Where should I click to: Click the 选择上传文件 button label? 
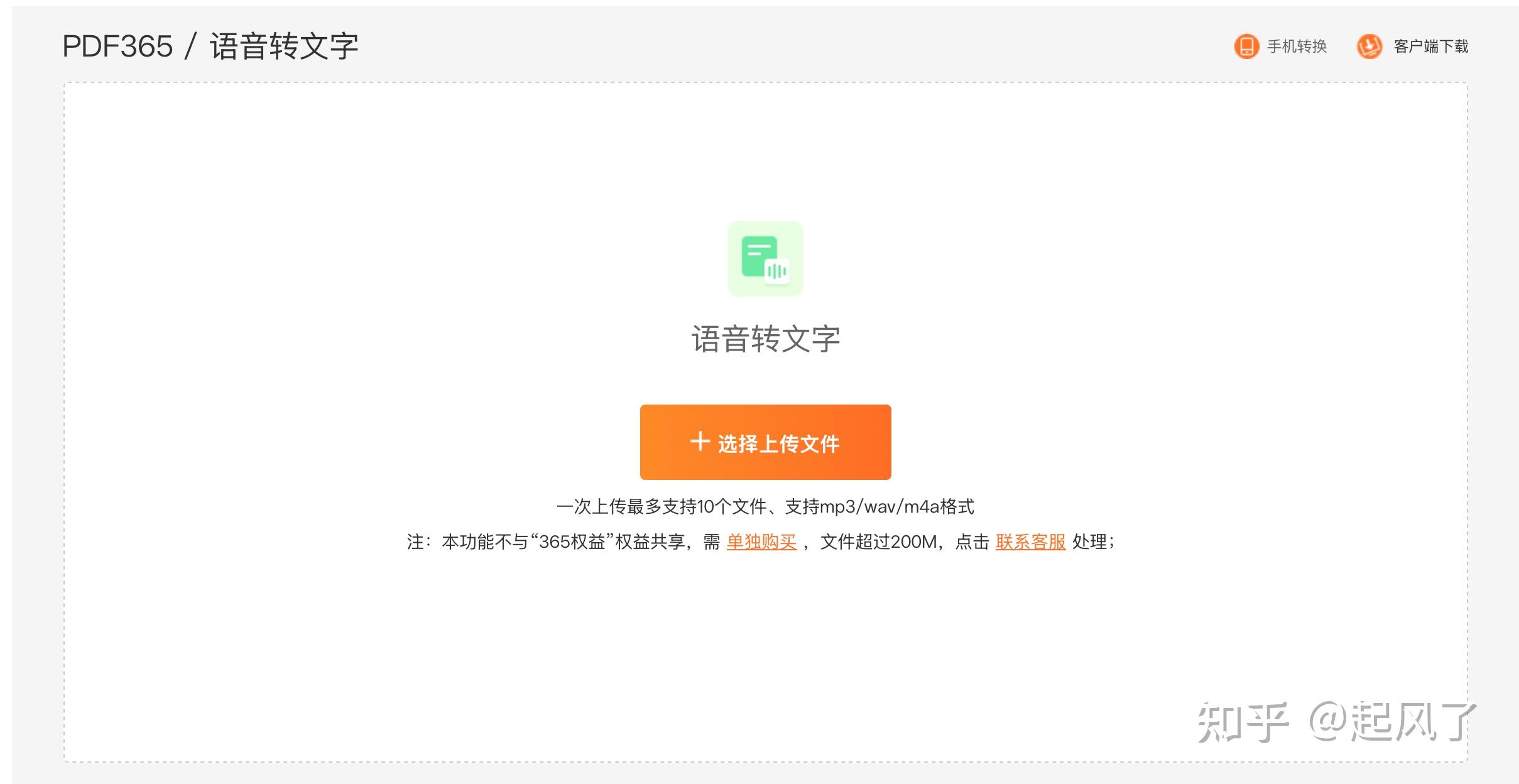(x=778, y=444)
